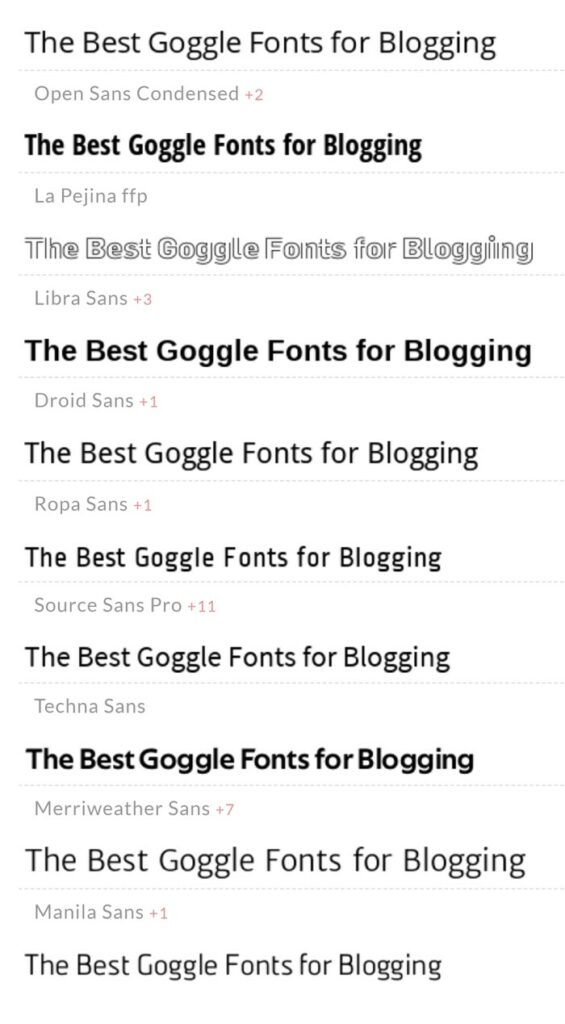
Task: Select the Merriweather Sans font label
Action: [x=122, y=808]
